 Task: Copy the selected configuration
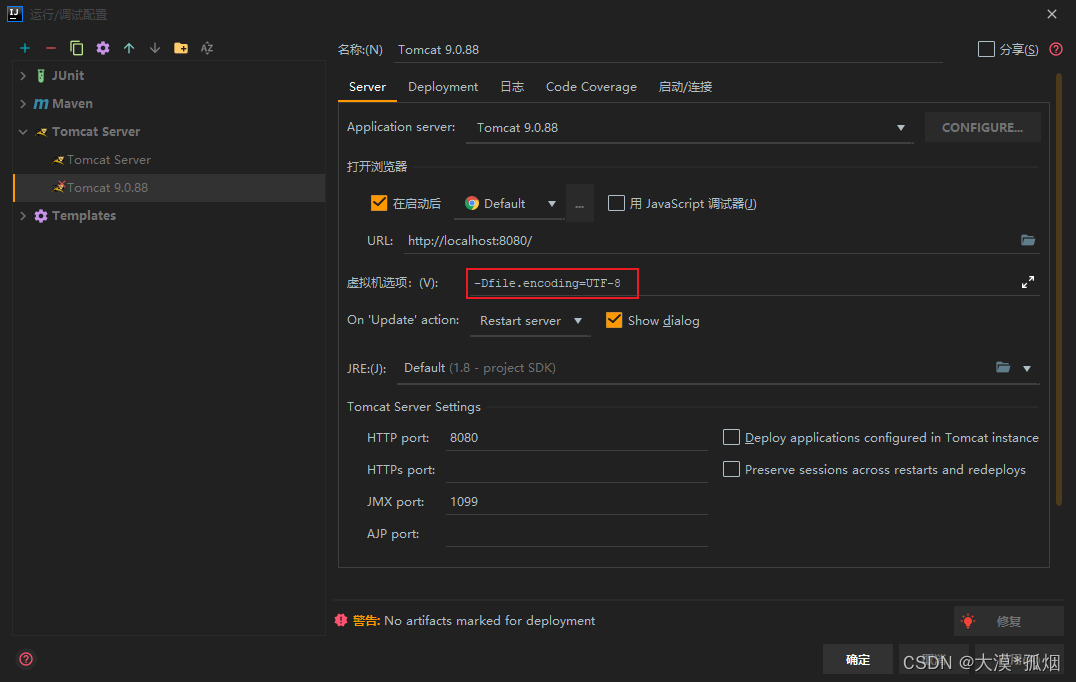click(x=76, y=48)
